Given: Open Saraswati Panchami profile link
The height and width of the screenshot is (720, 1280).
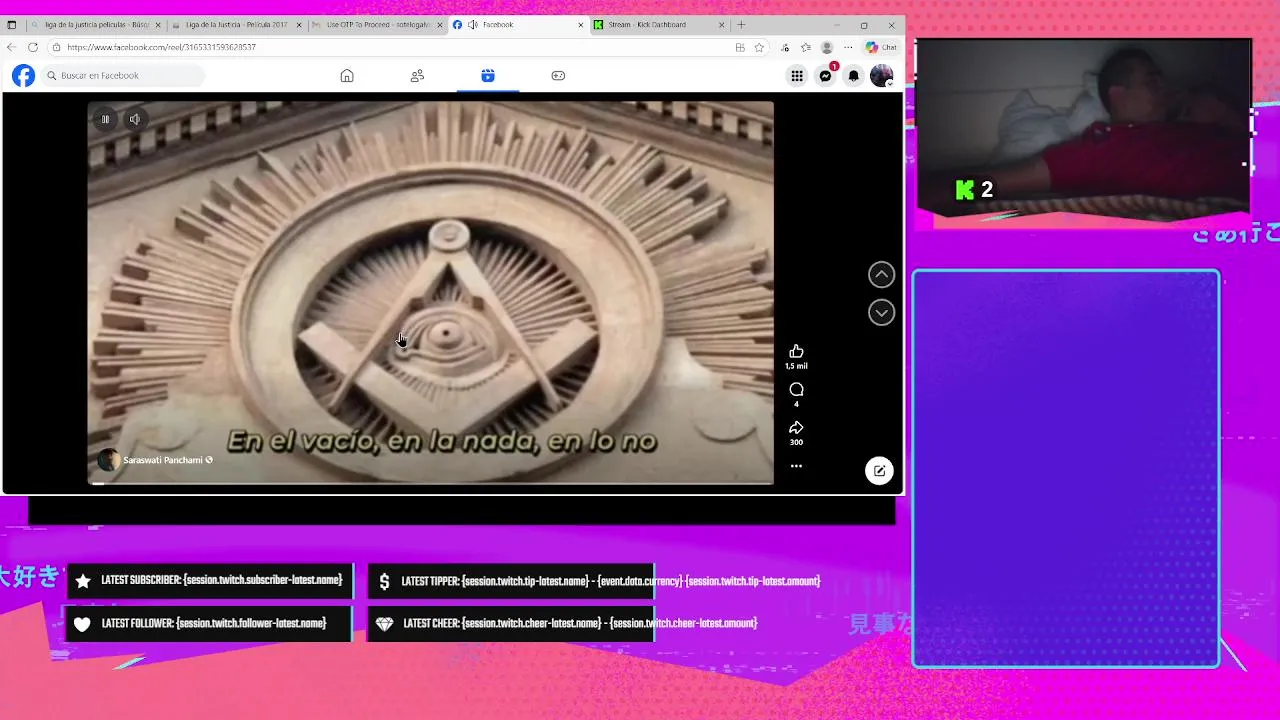Looking at the screenshot, I should click(x=162, y=460).
